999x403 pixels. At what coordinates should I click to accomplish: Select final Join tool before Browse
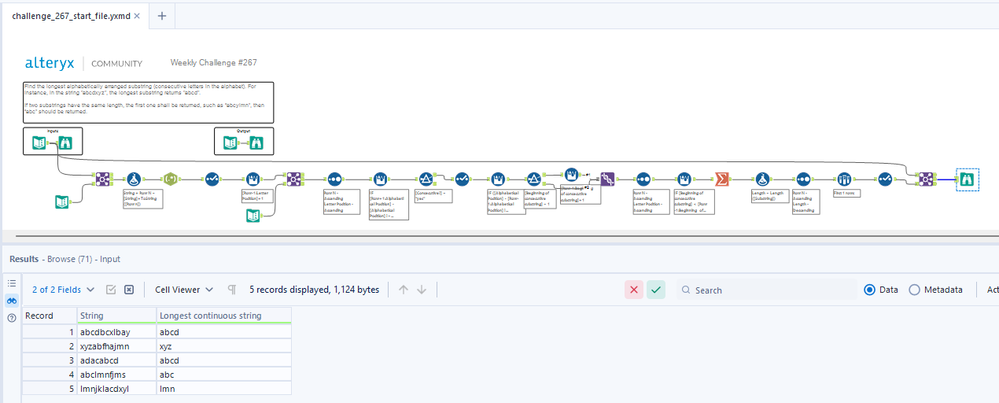click(926, 180)
